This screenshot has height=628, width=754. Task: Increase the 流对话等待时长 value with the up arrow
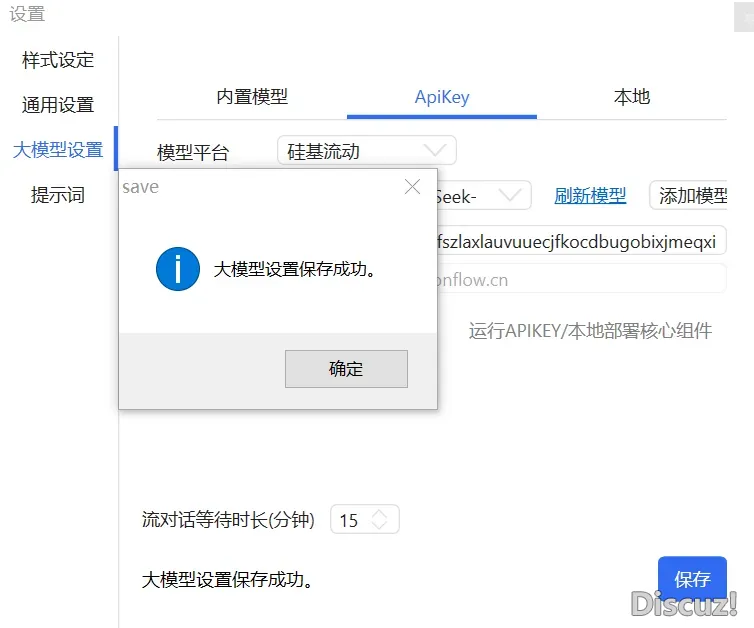(380, 514)
